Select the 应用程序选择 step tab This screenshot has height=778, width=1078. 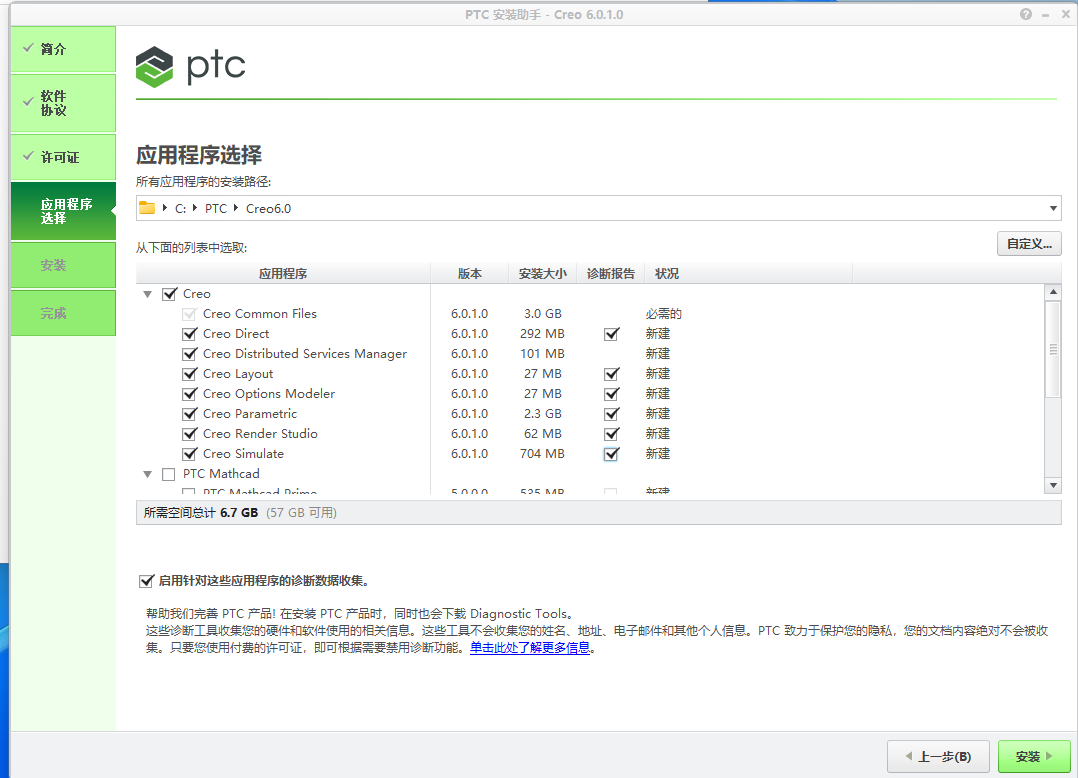click(x=63, y=211)
